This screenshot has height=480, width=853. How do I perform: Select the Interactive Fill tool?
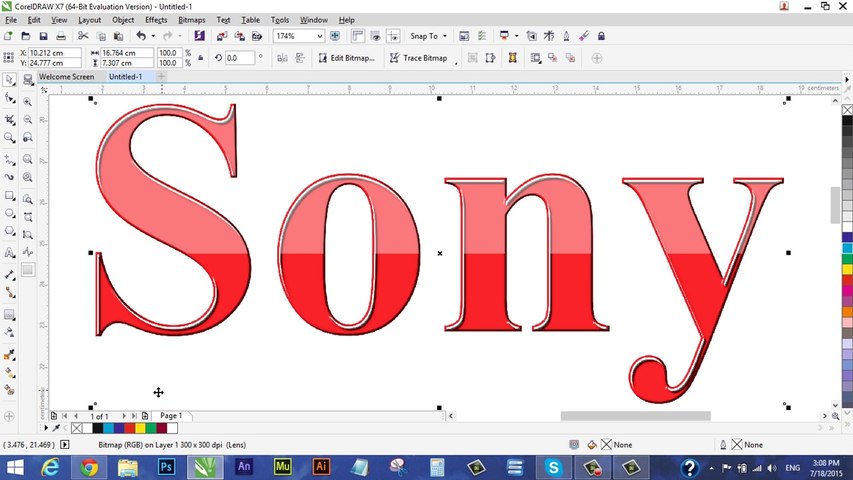9,373
